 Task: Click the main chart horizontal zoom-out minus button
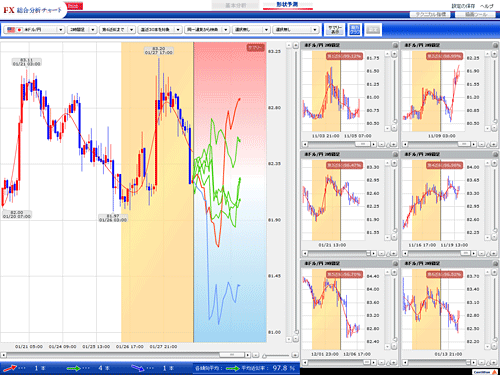pyautogui.click(x=255, y=355)
